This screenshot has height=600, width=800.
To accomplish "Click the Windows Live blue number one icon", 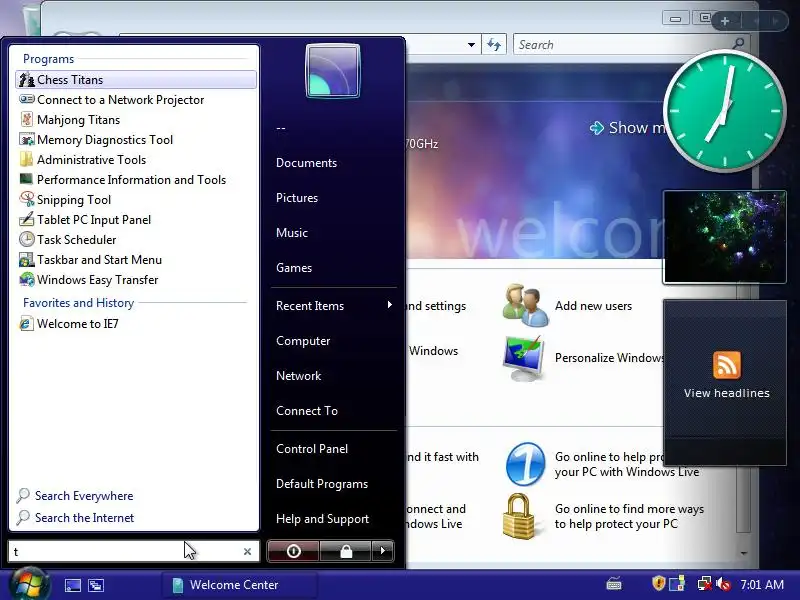I will (x=526, y=464).
